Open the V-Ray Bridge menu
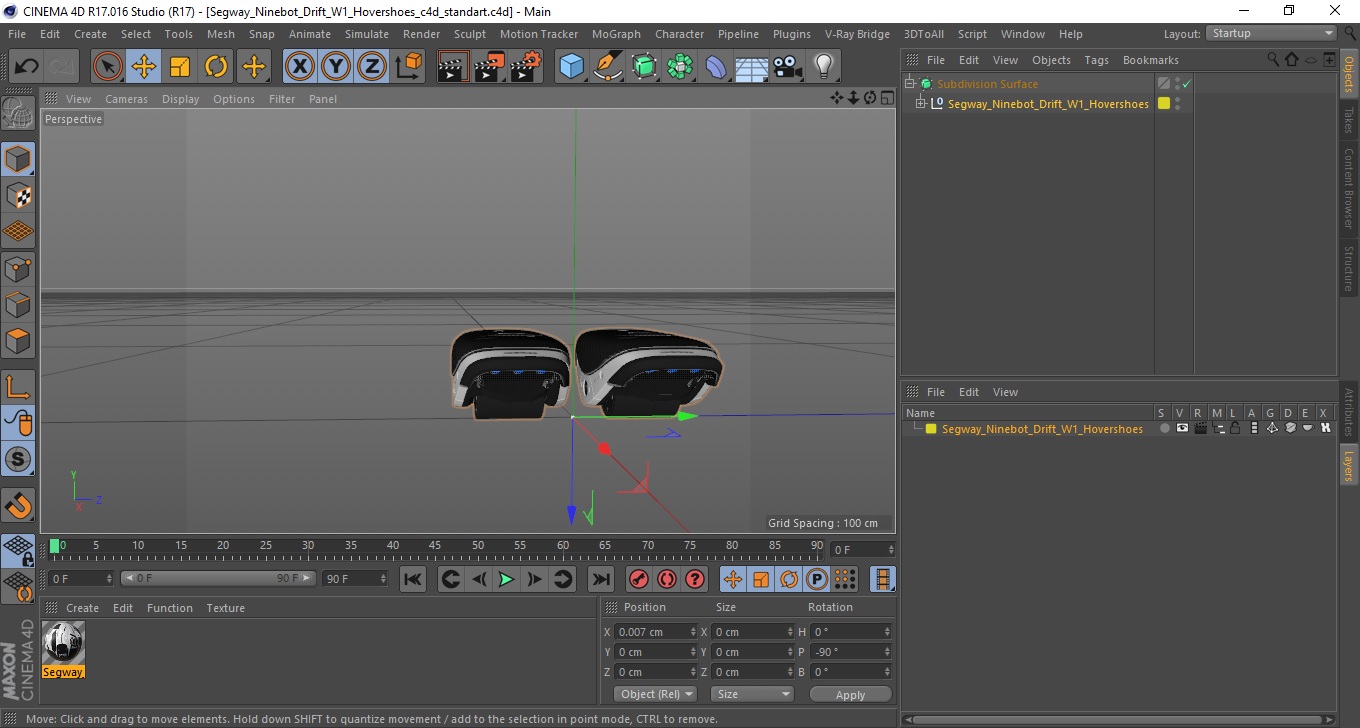Viewport: 1360px width, 728px height. (x=857, y=34)
